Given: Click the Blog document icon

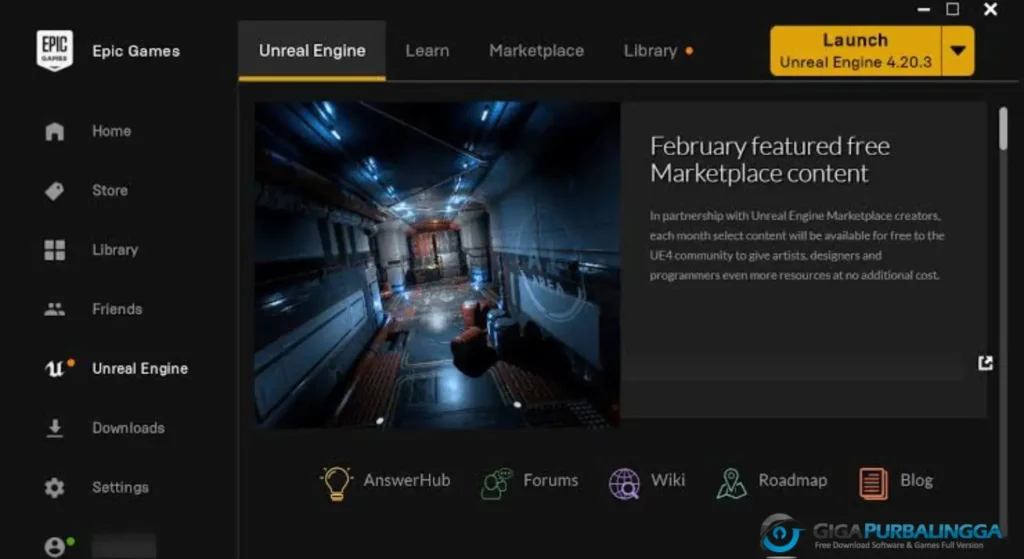Looking at the screenshot, I should 873,484.
